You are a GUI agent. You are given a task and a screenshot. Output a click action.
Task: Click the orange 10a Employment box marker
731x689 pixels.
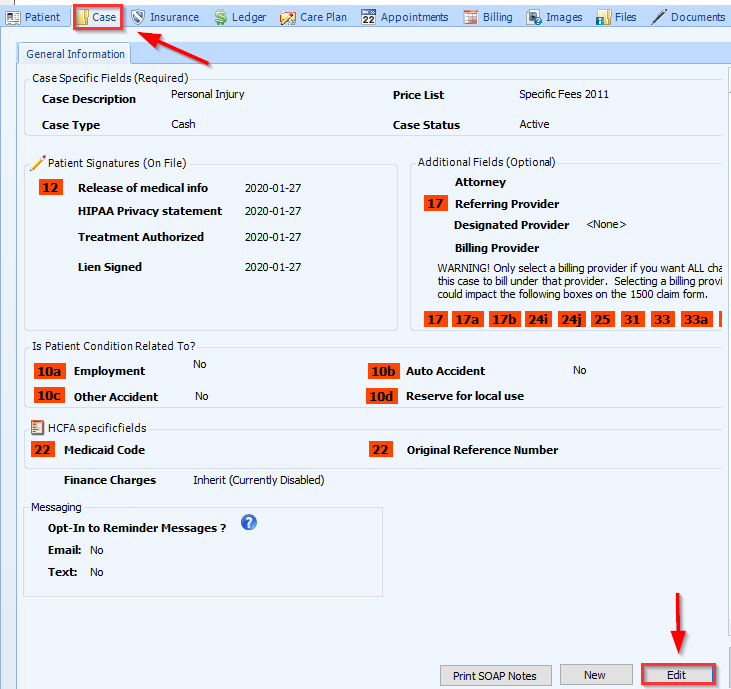(x=50, y=371)
